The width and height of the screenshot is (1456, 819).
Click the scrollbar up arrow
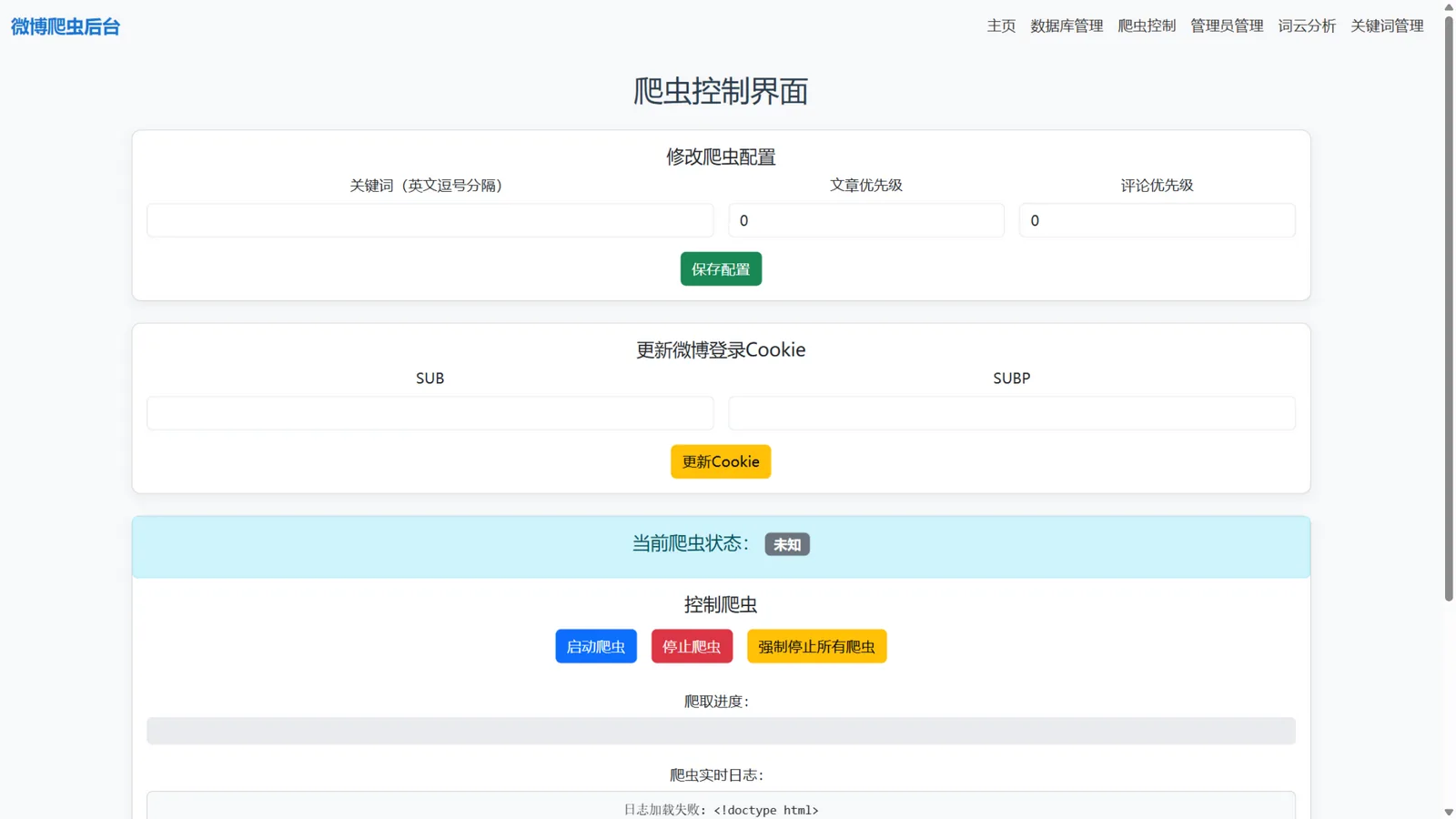[x=1449, y=6]
